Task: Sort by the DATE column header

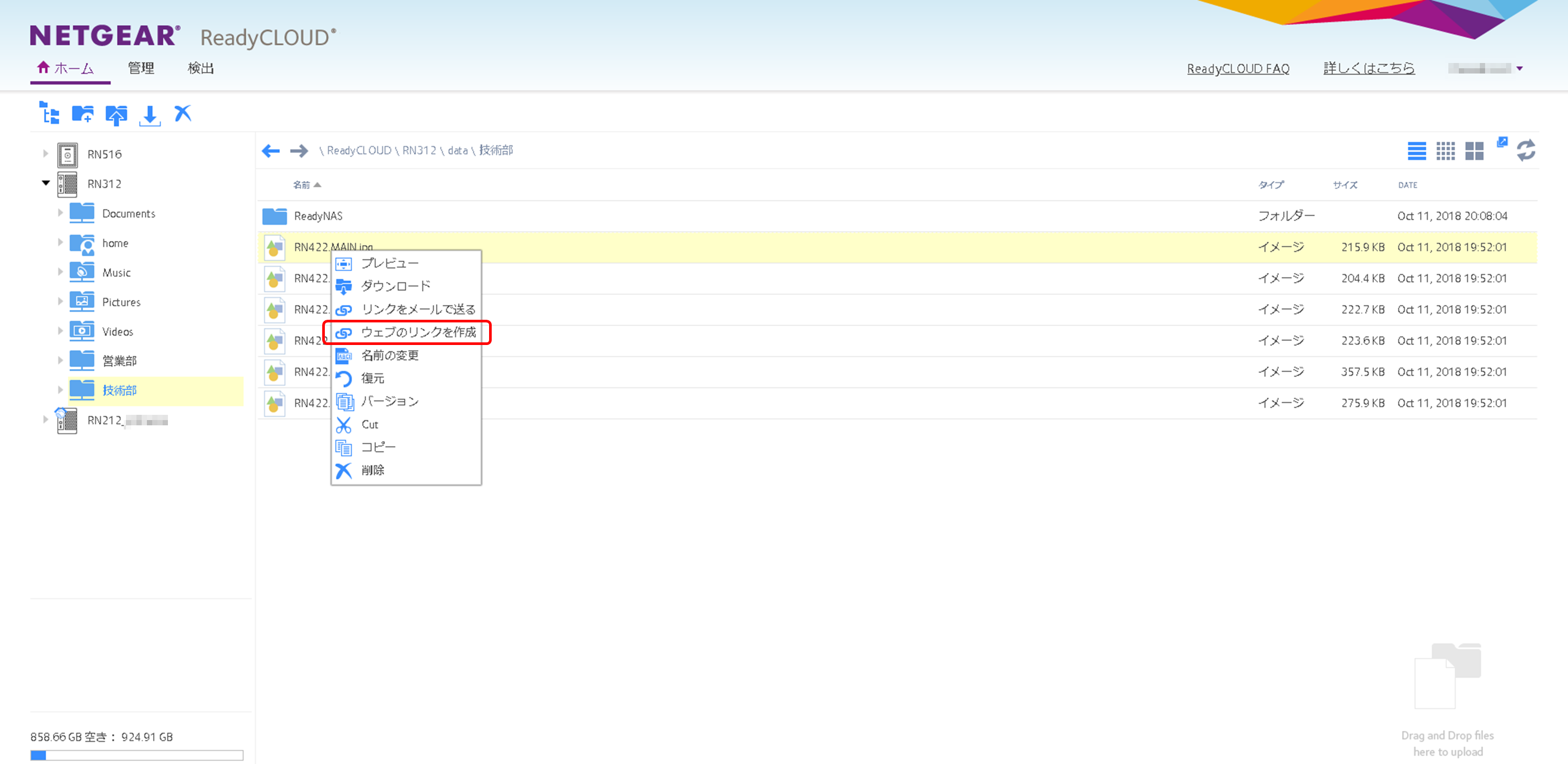Action: pyautogui.click(x=1407, y=185)
